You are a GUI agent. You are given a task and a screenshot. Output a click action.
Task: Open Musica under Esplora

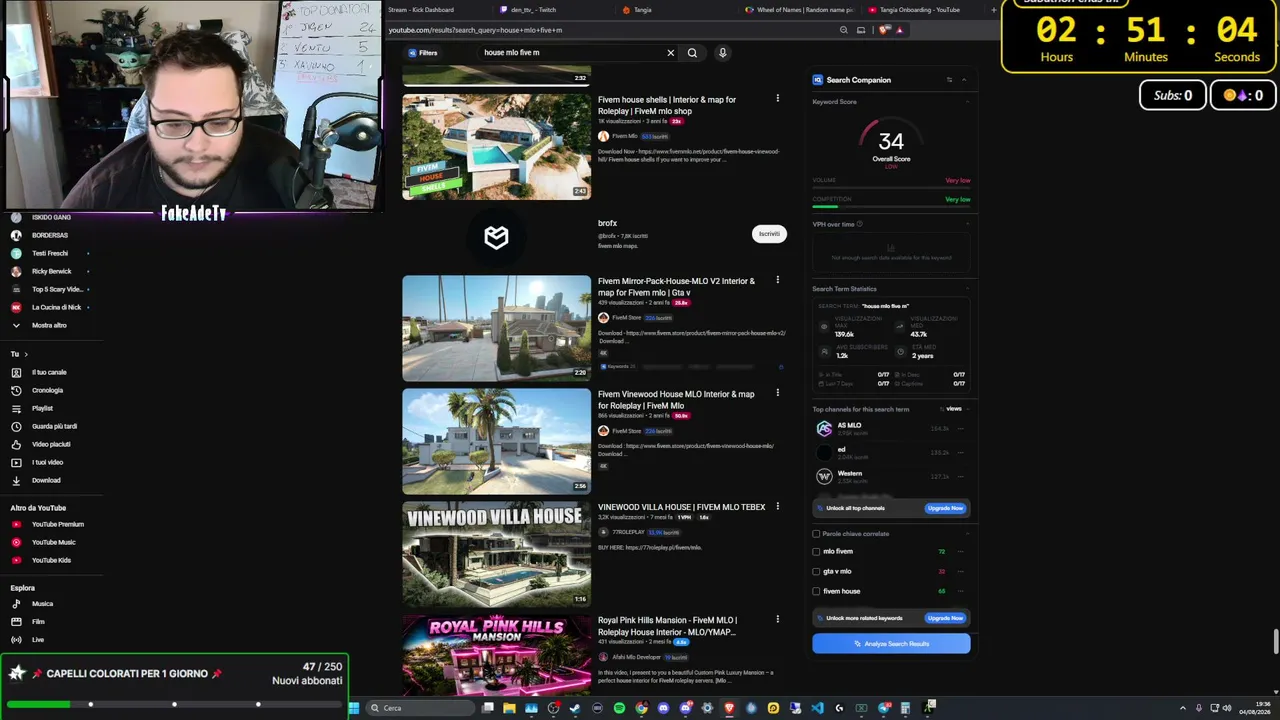pyautogui.click(x=42, y=604)
